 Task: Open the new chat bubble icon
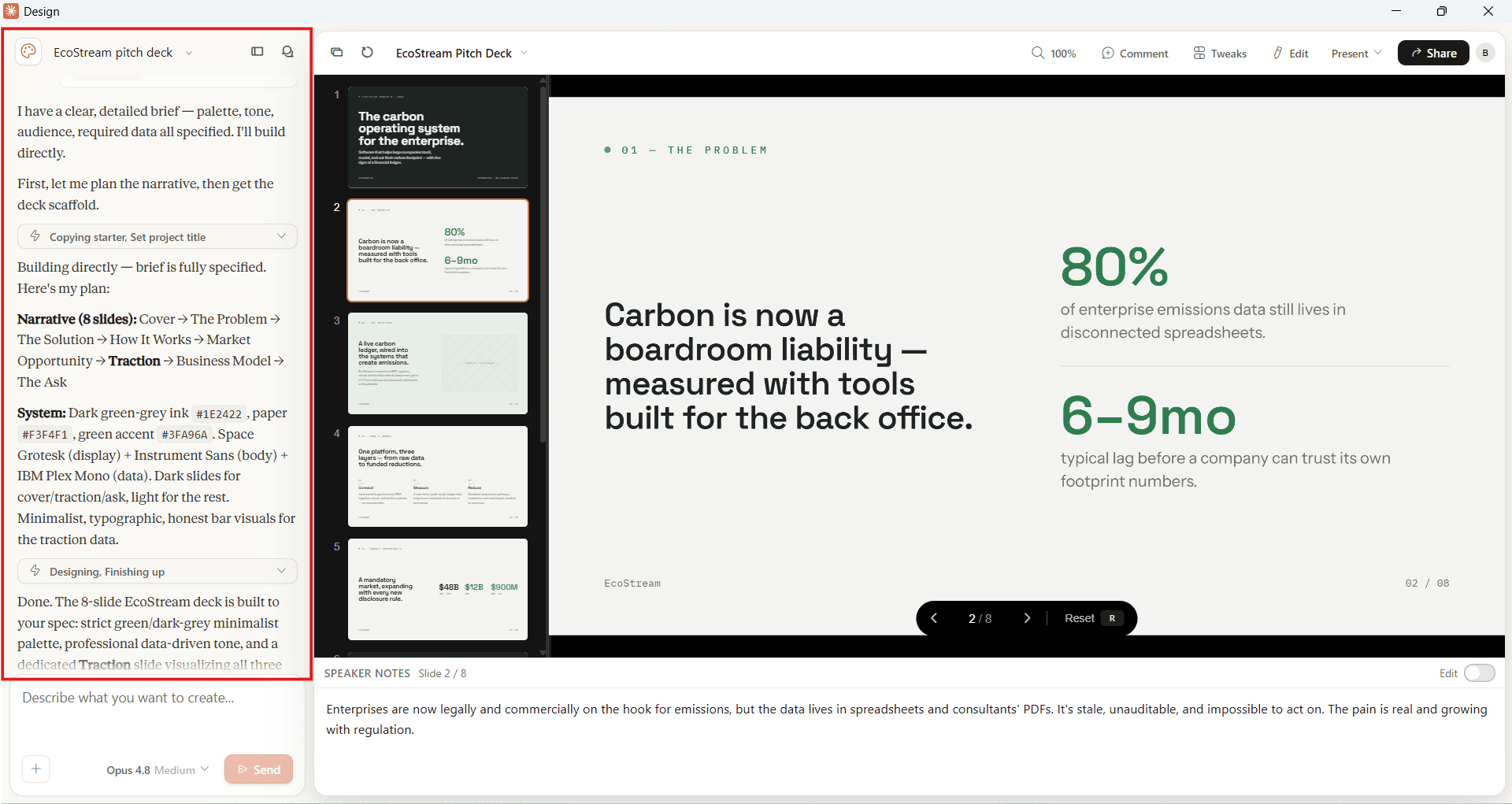click(287, 52)
